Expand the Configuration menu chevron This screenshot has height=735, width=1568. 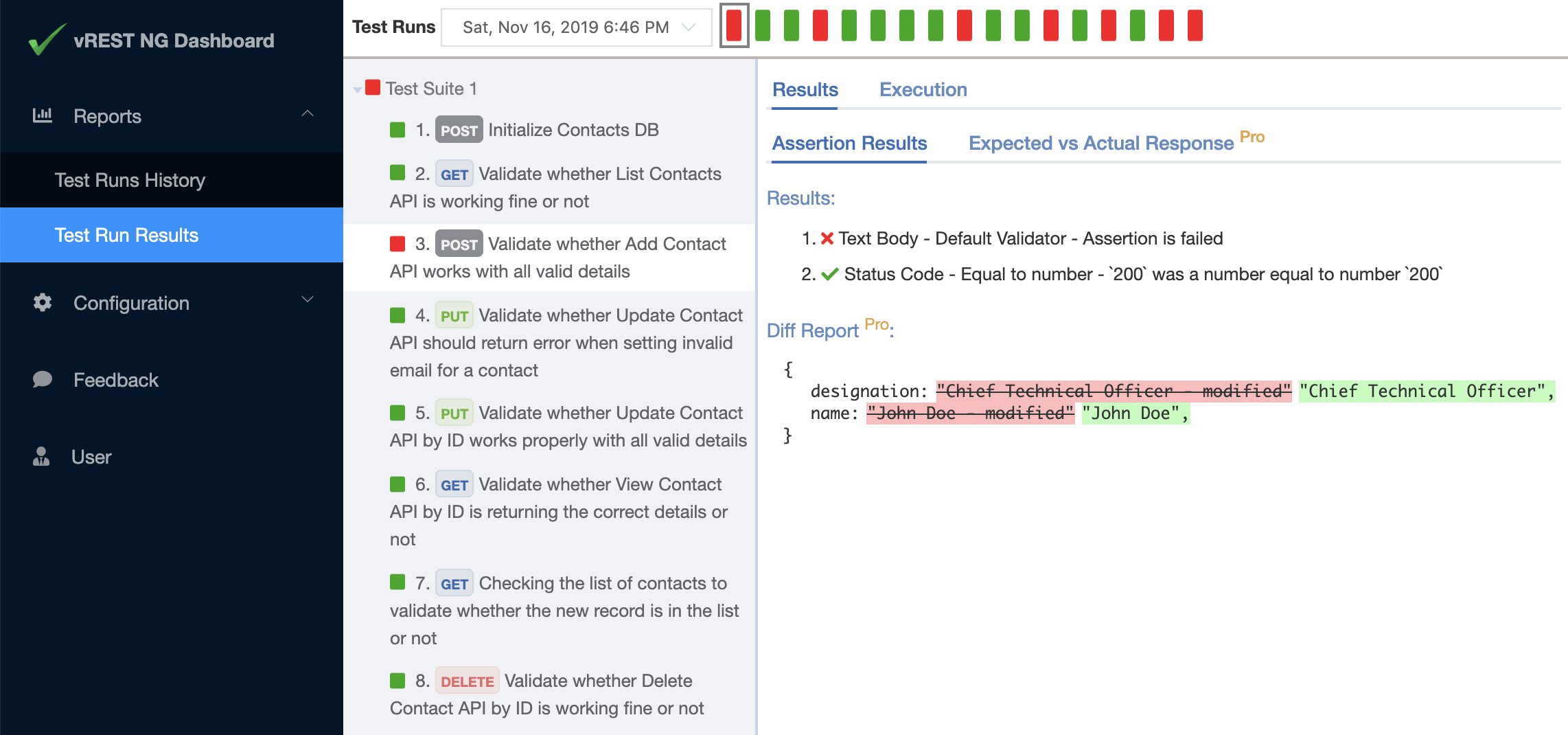(x=308, y=299)
